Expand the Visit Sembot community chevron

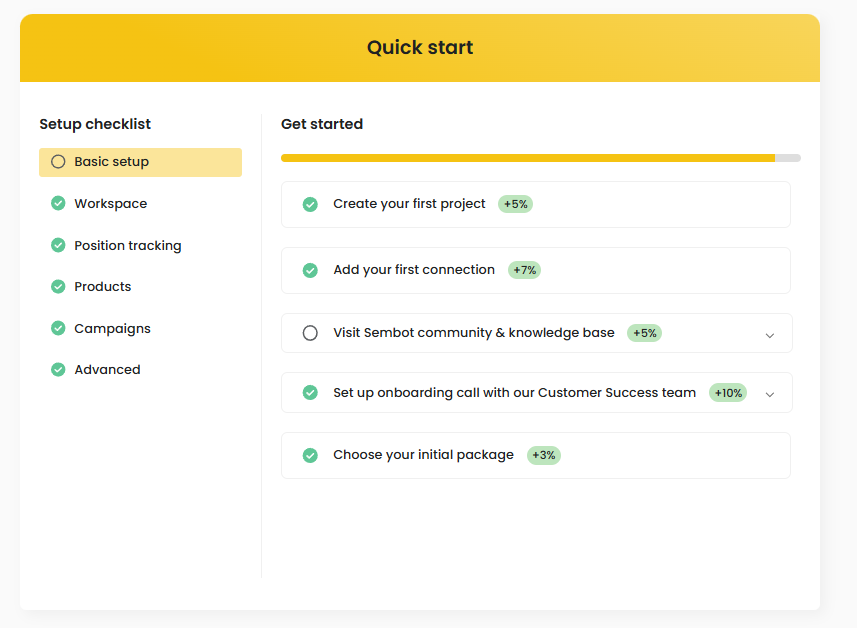(769, 335)
